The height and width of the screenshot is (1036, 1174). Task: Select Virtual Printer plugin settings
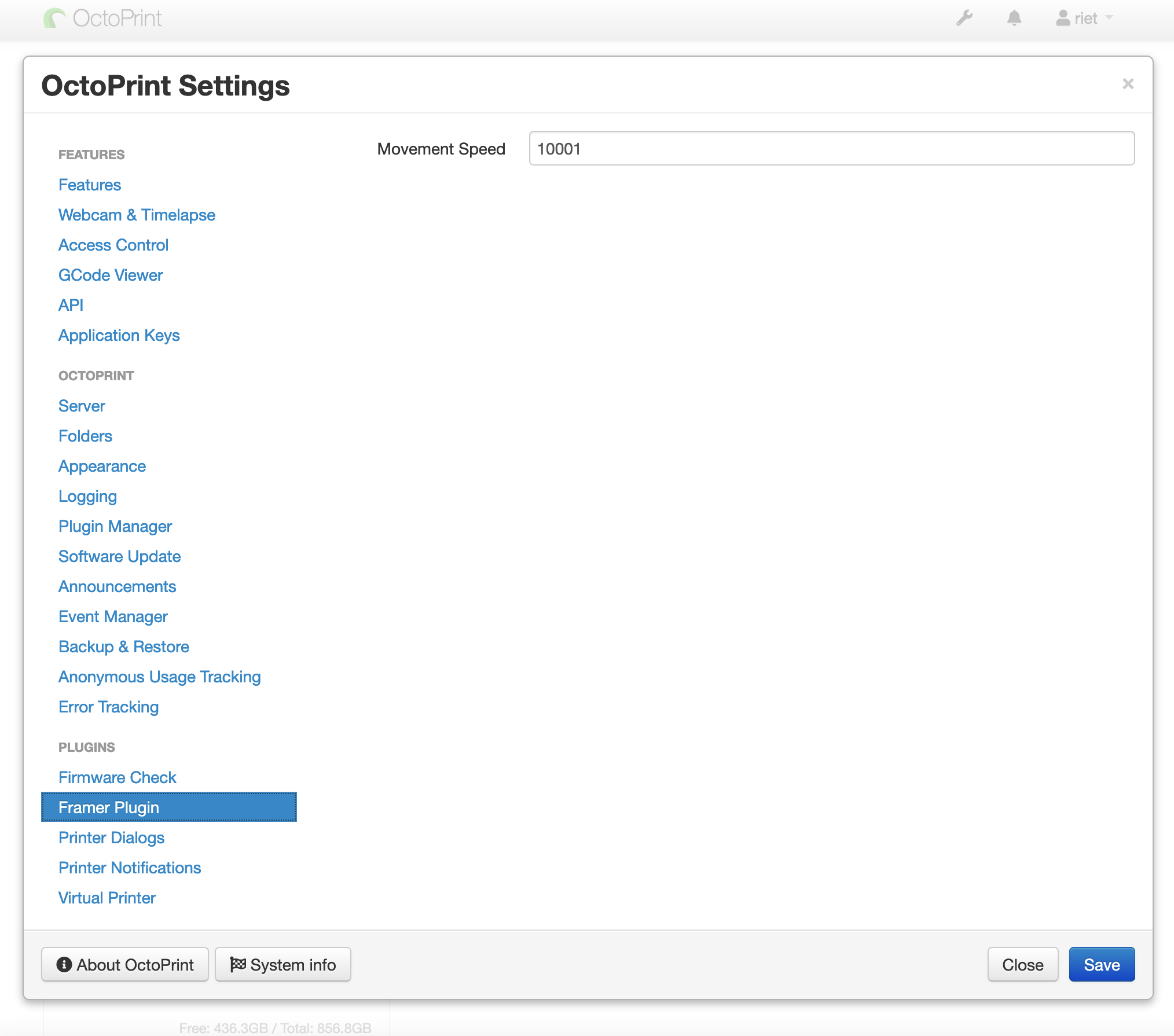pos(107,898)
